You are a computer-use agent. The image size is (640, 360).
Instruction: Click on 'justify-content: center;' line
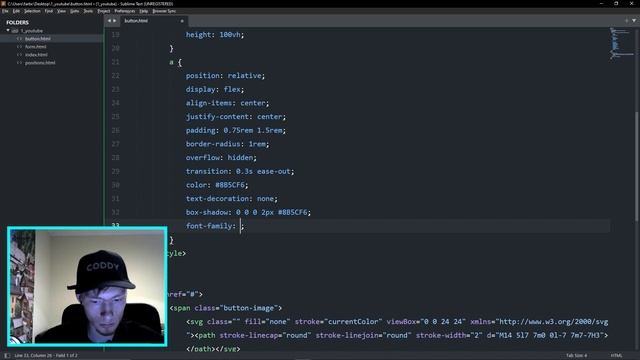pyautogui.click(x=236, y=117)
